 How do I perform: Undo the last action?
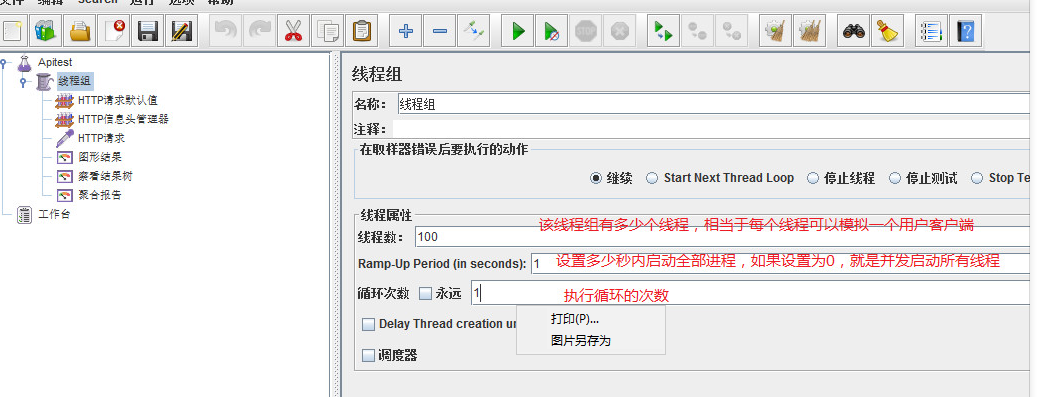(226, 31)
